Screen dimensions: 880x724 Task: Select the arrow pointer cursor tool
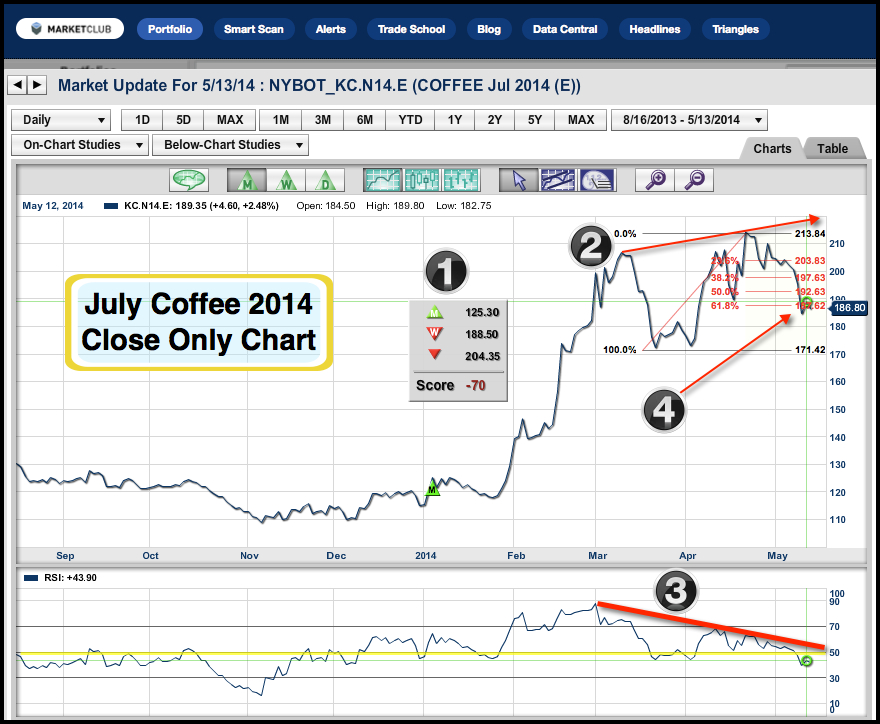[518, 180]
